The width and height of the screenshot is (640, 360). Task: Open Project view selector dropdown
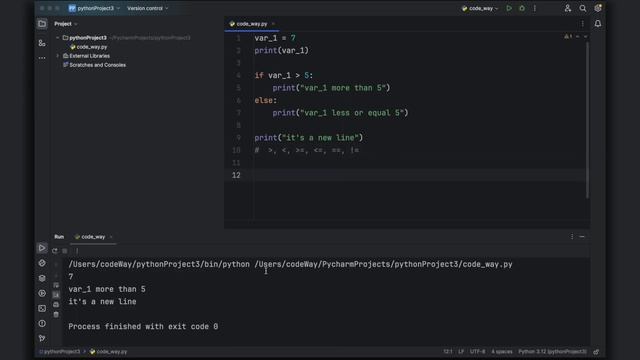tap(66, 24)
